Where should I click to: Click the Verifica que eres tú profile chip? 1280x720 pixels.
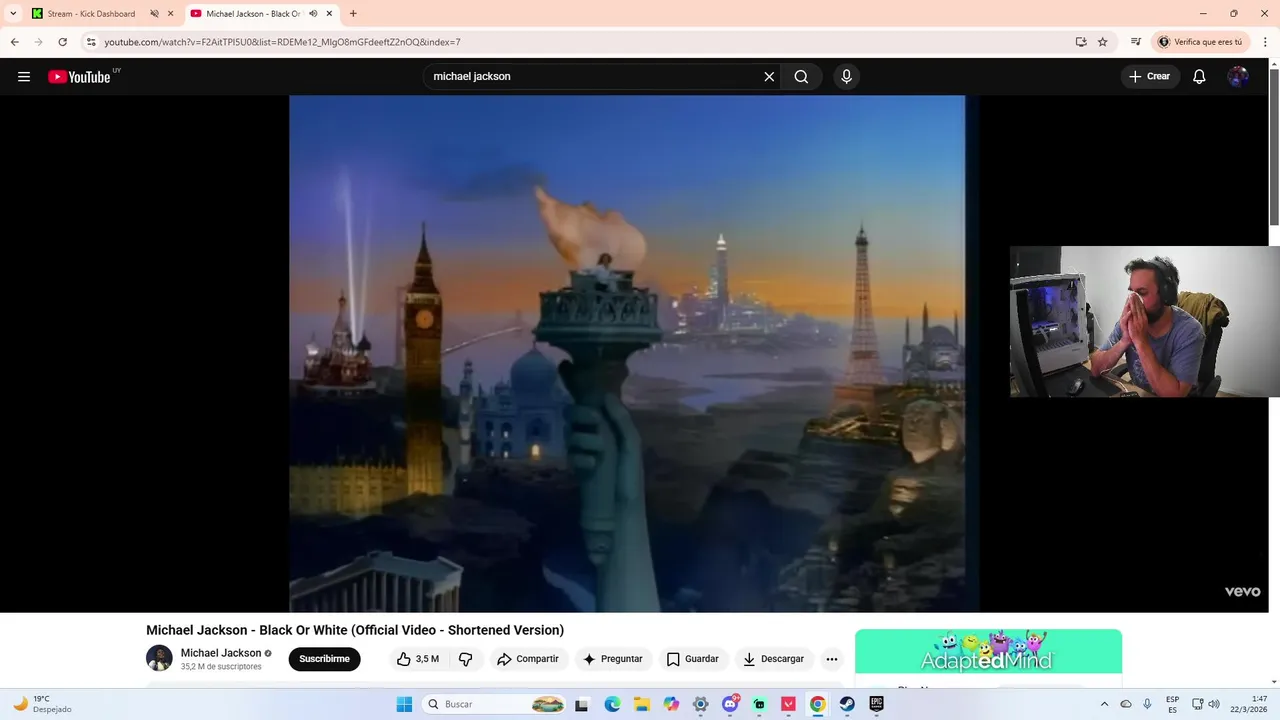pos(1201,42)
